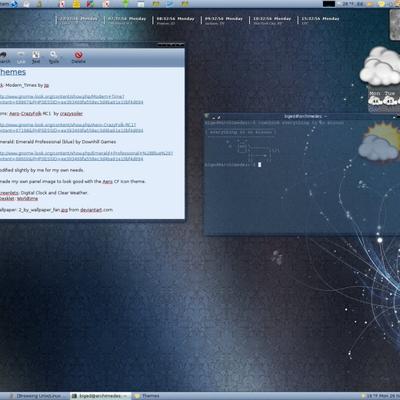Image resolution: width=400 pixels, height=400 pixels.
Task: Click the Mon forecast in the weather widget
Action: (x=375, y=98)
